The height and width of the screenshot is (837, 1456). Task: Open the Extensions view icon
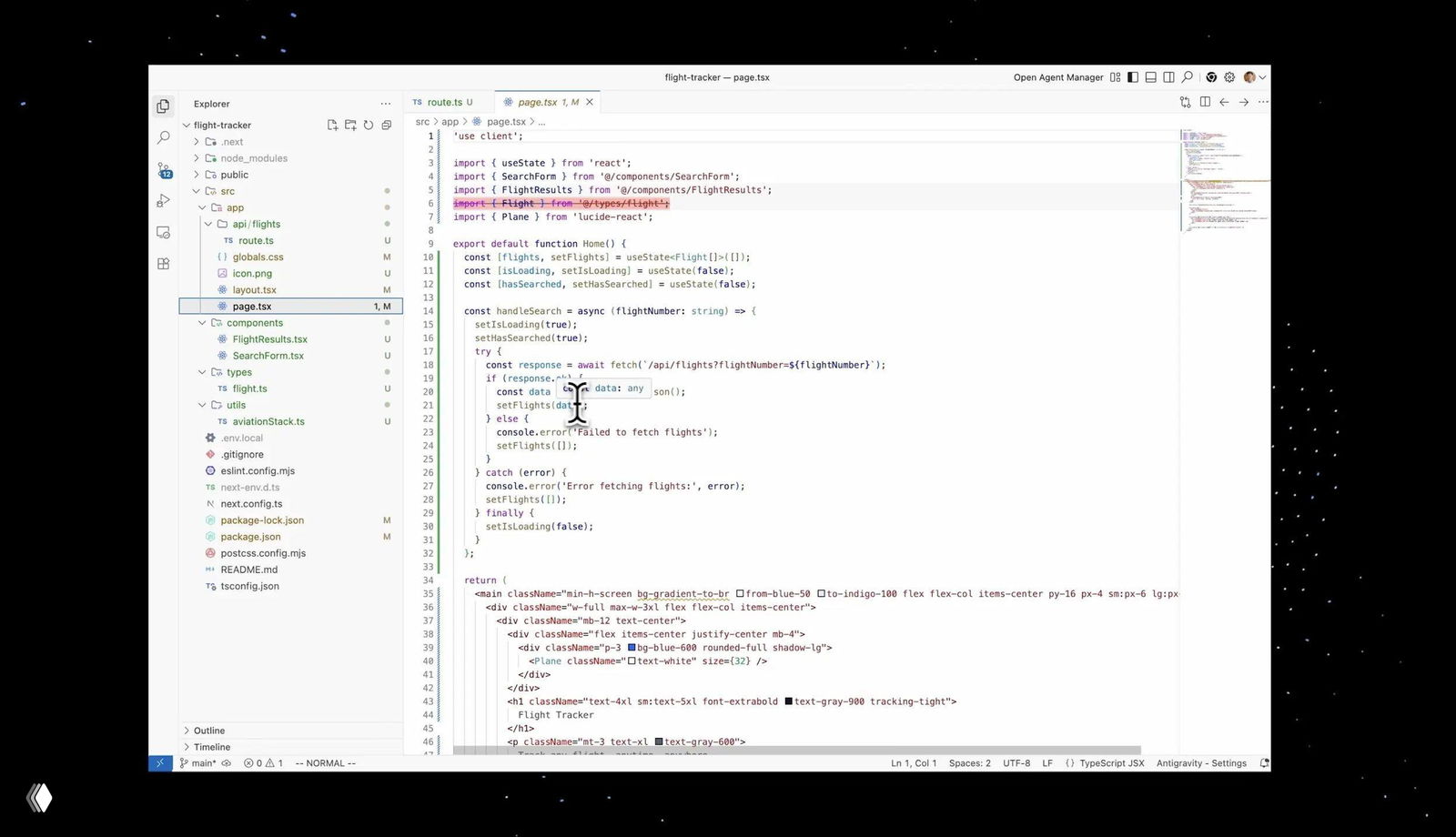(x=164, y=264)
